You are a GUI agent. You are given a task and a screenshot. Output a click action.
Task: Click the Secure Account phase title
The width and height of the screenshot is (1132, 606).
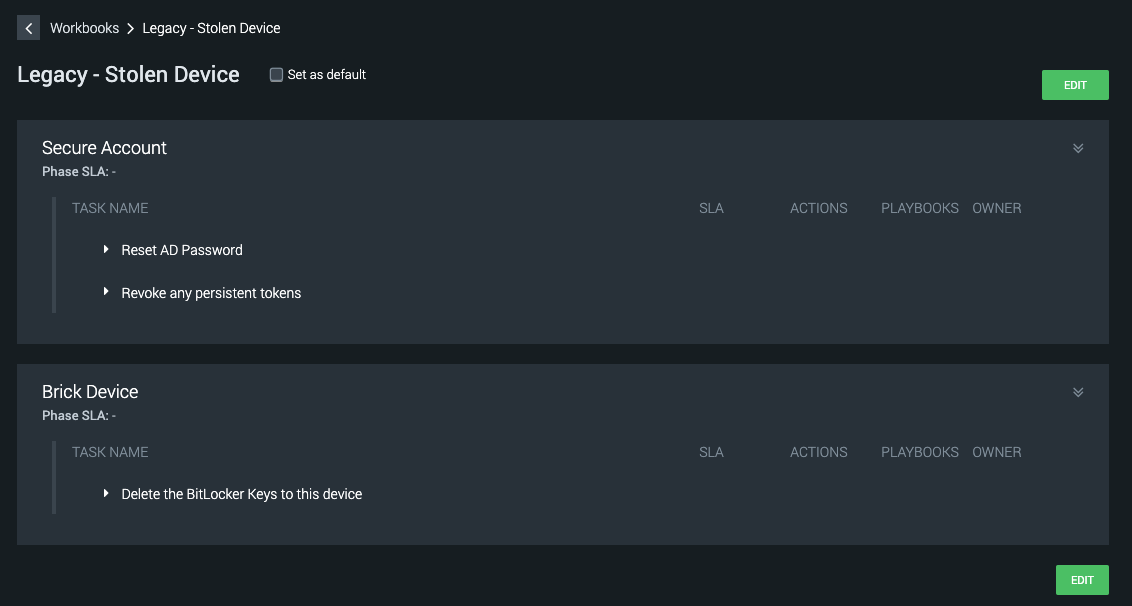point(104,148)
